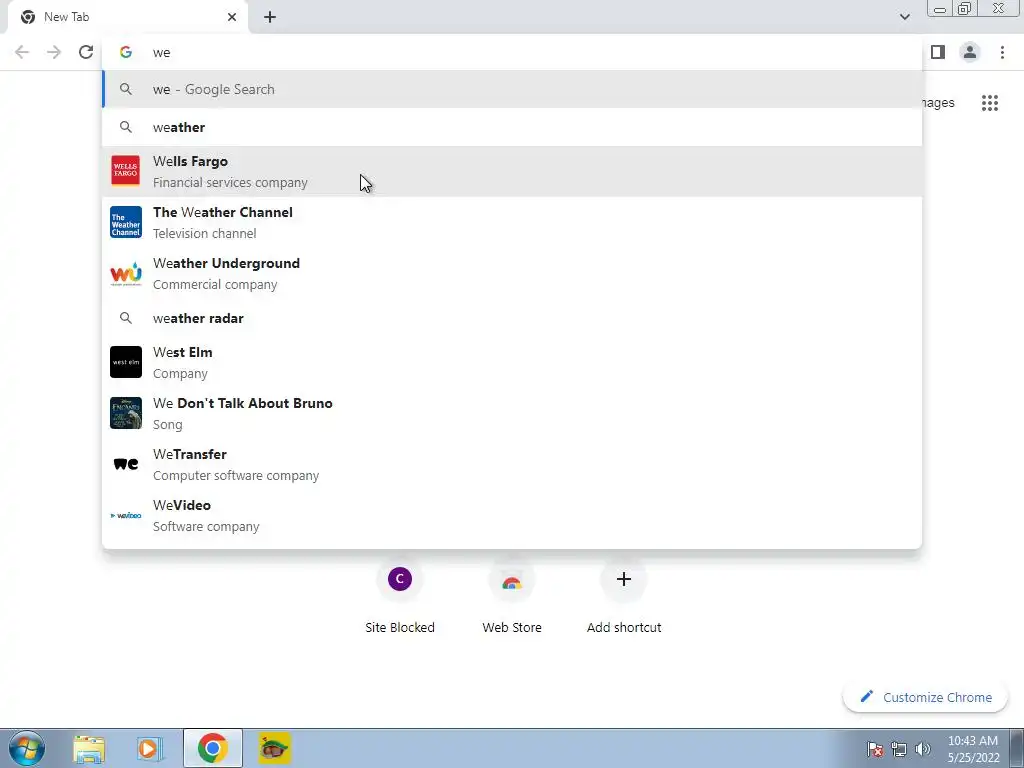Click the taskbar clock showing 10:43 AM
This screenshot has height=768, width=1024.
point(973,749)
